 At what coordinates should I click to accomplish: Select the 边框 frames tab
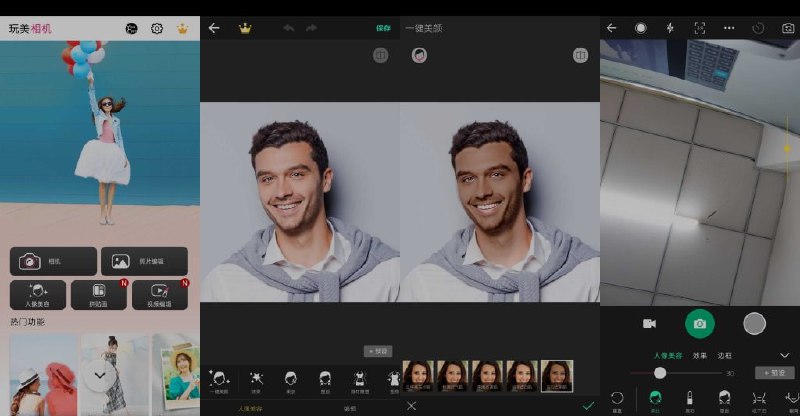tap(725, 355)
